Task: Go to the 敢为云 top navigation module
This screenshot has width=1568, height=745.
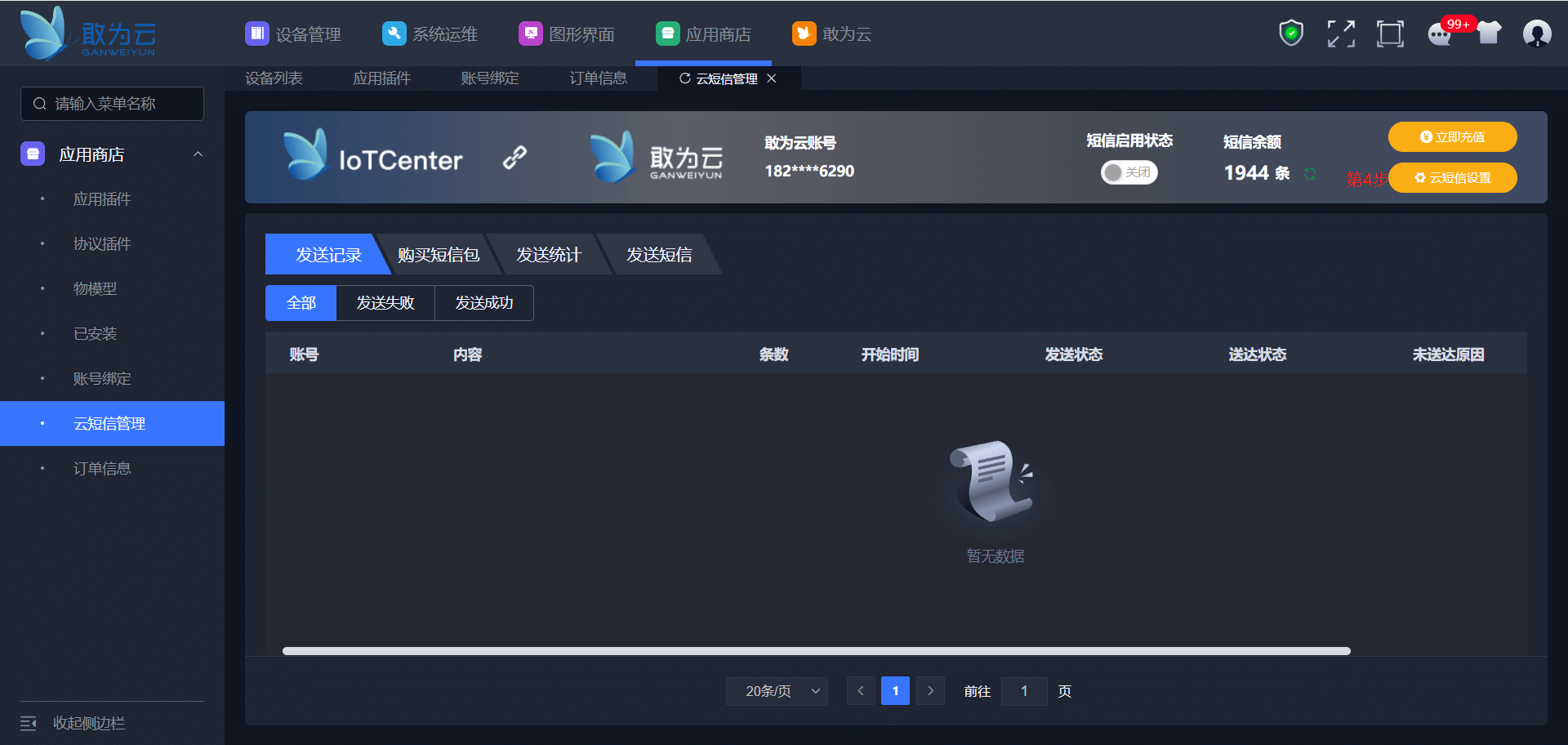Action: (x=831, y=33)
